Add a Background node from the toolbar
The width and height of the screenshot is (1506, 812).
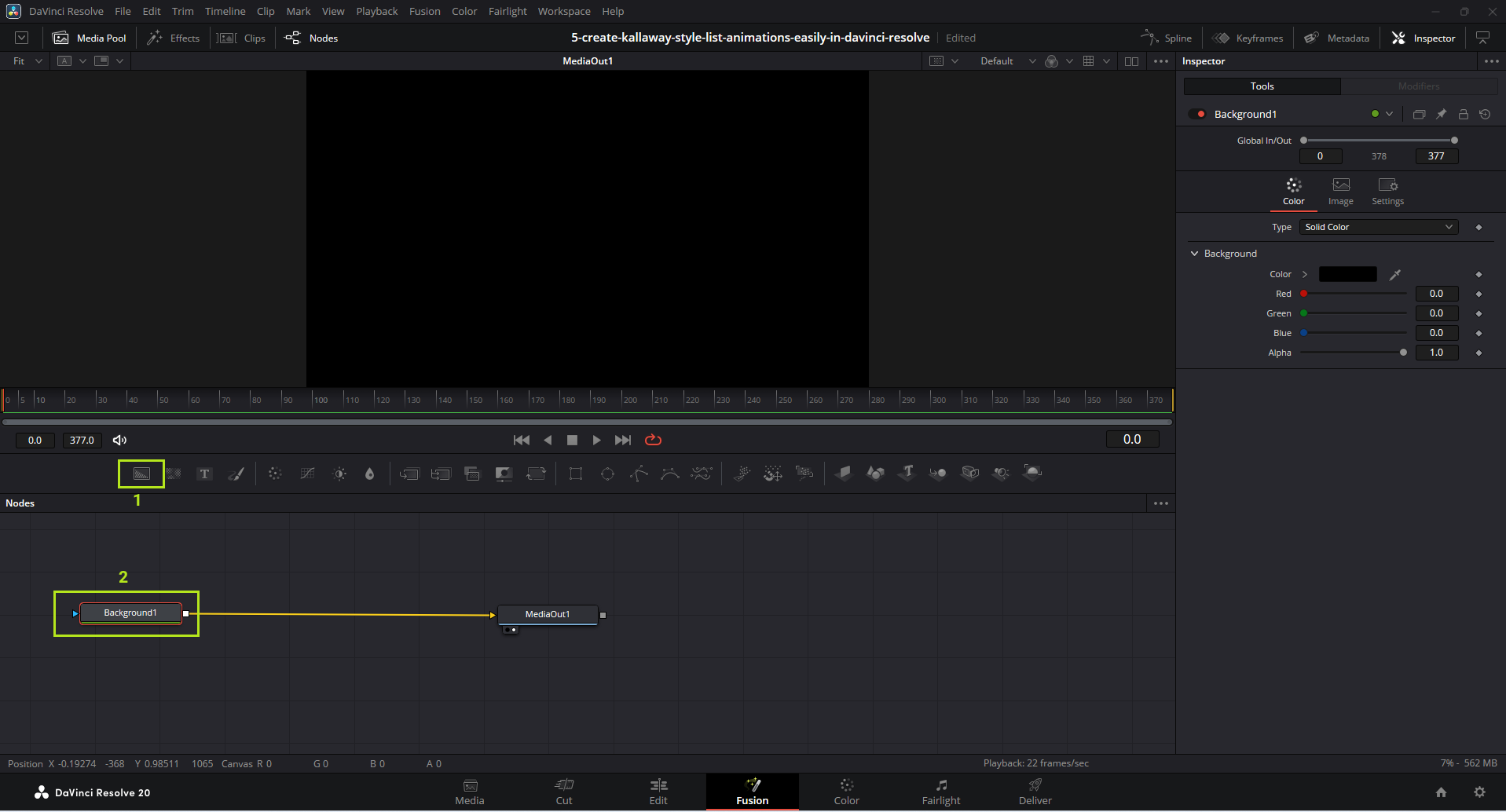(141, 474)
